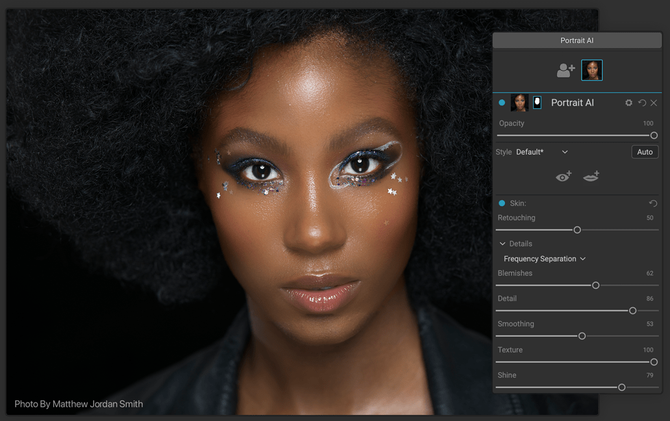Viewport: 670px width, 421px height.
Task: Open Portrait AI settings gear
Action: [x=629, y=103]
